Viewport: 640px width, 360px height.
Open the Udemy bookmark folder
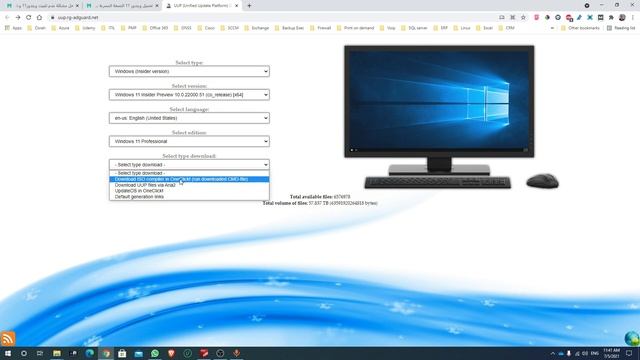click(84, 28)
